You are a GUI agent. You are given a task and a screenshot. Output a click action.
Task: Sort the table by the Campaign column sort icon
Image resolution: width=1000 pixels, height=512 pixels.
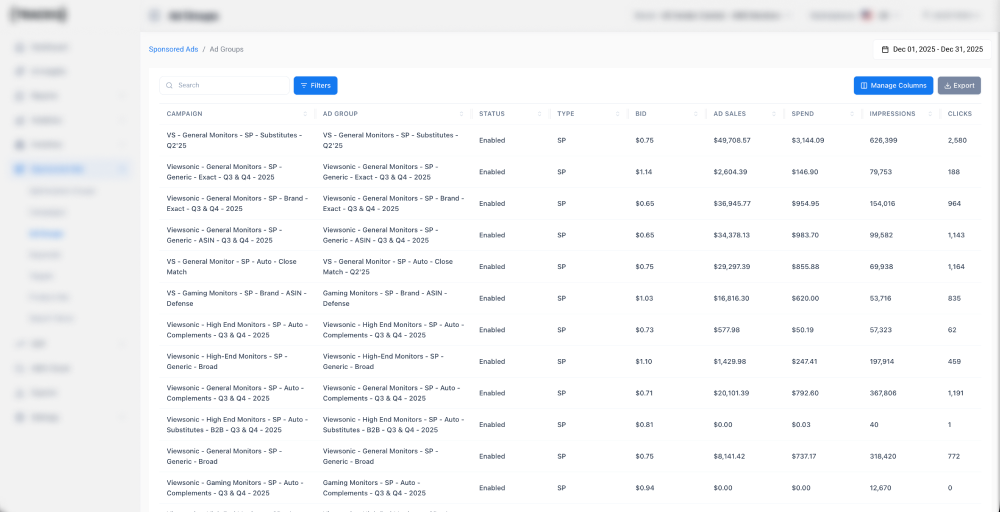(305, 114)
